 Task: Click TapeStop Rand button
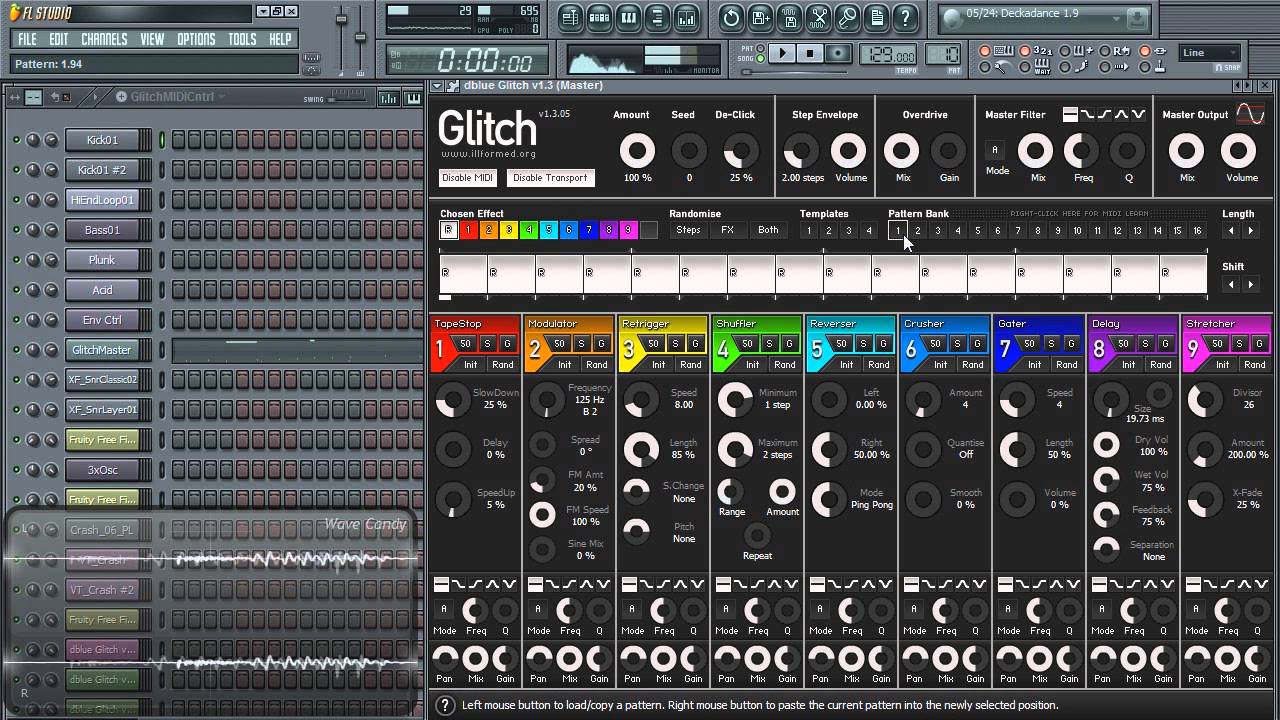[x=502, y=365]
